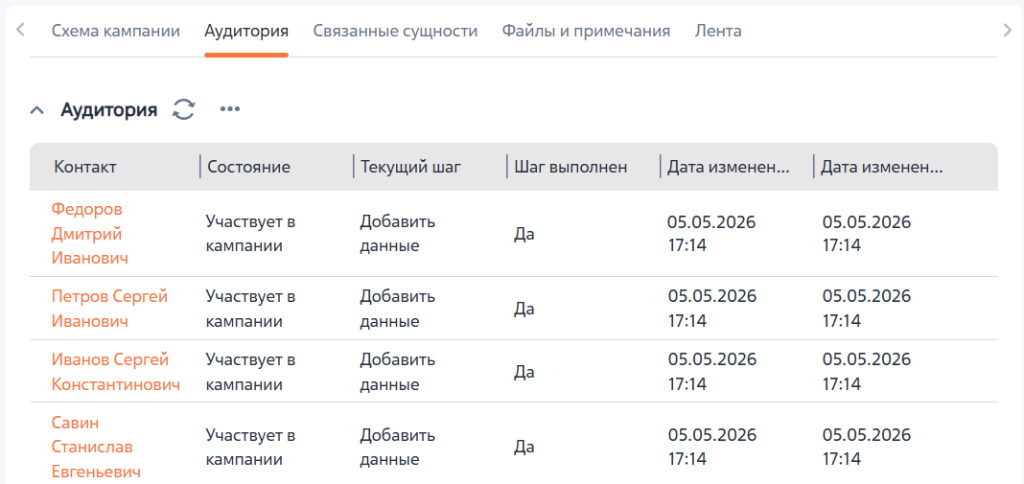Viewport: 1024px width, 484px height.
Task: Collapse the Аудитория section
Action: 37,110
